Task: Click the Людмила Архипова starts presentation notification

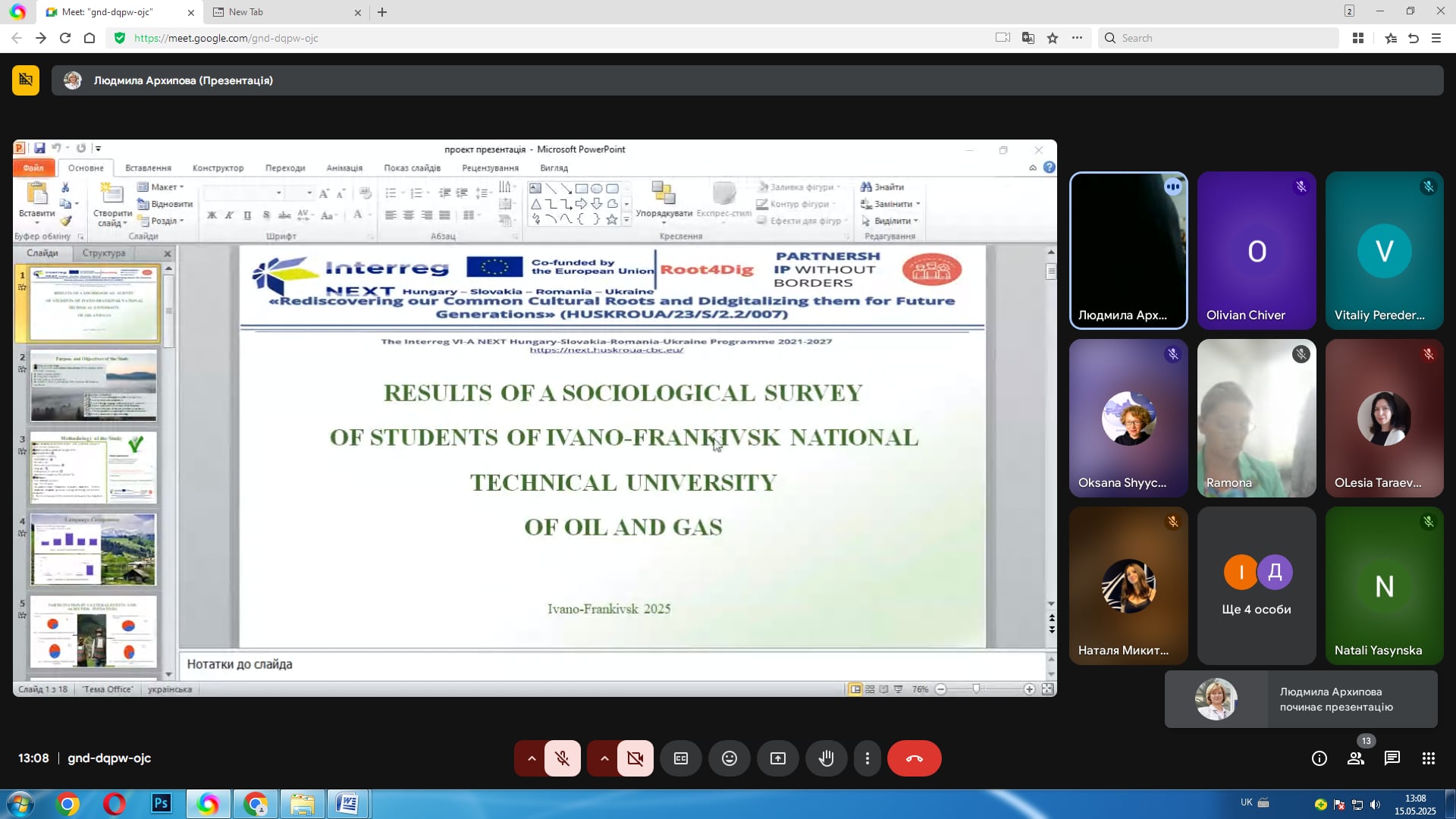Action: (x=1301, y=699)
